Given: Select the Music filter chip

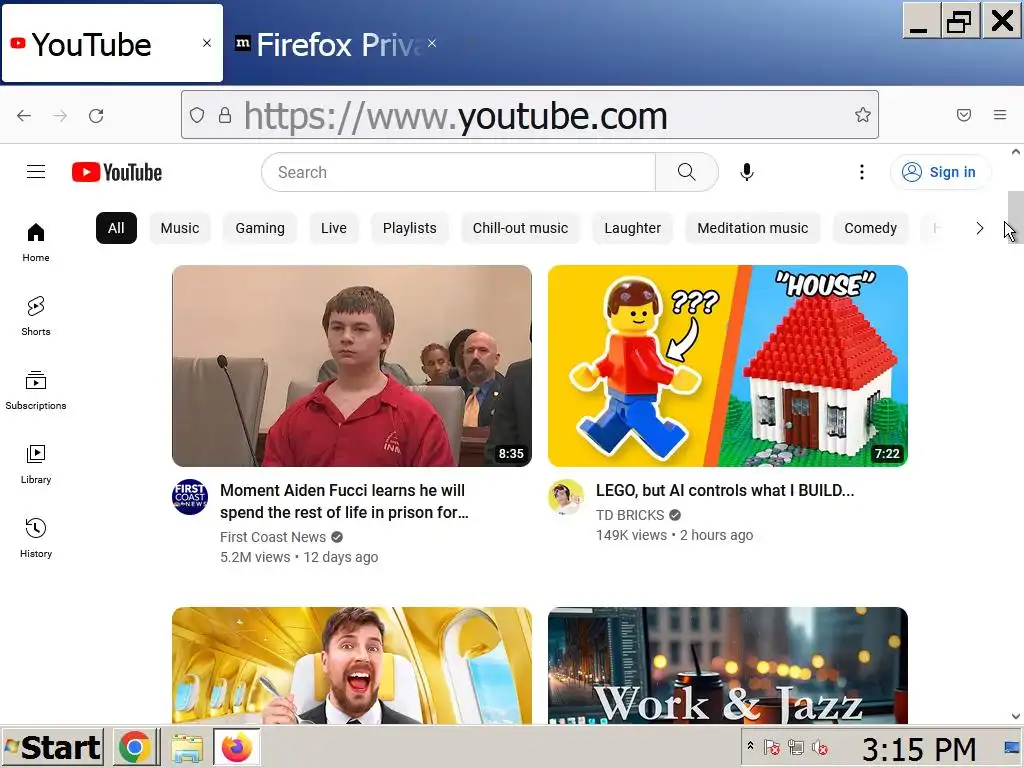Looking at the screenshot, I should [x=180, y=228].
